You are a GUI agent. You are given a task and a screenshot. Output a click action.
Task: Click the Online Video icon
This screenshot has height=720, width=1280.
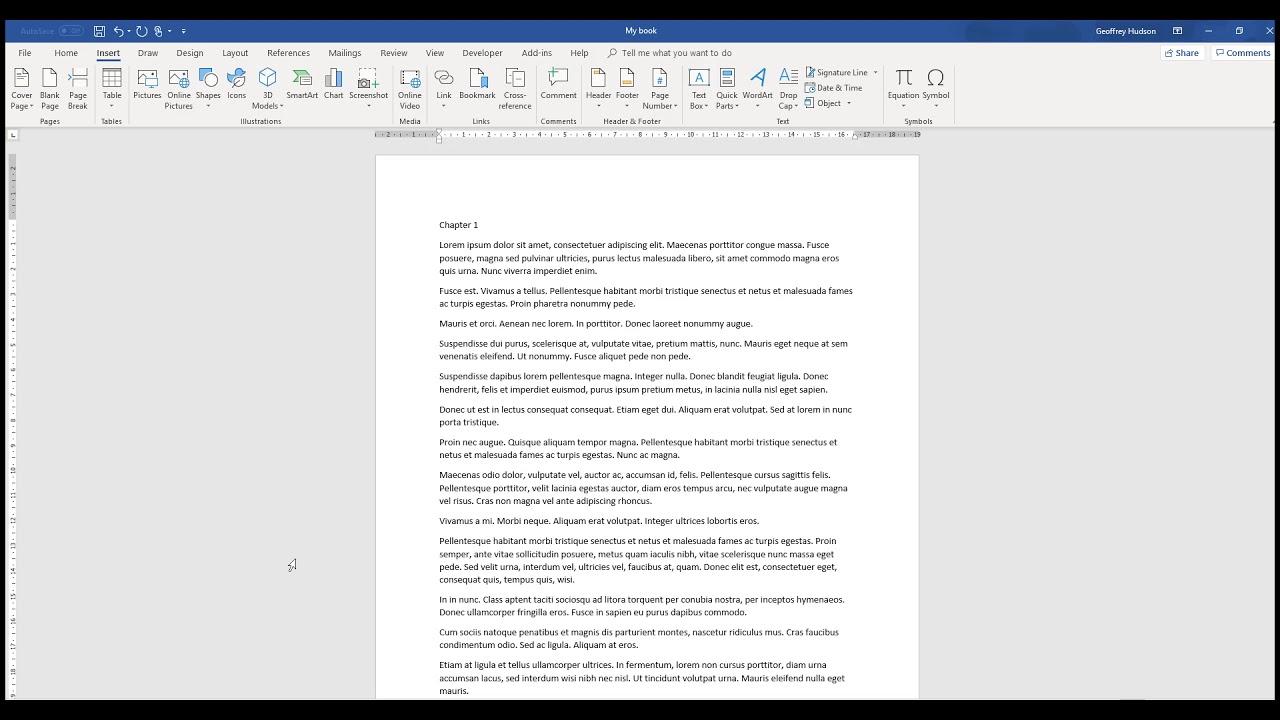coord(410,89)
